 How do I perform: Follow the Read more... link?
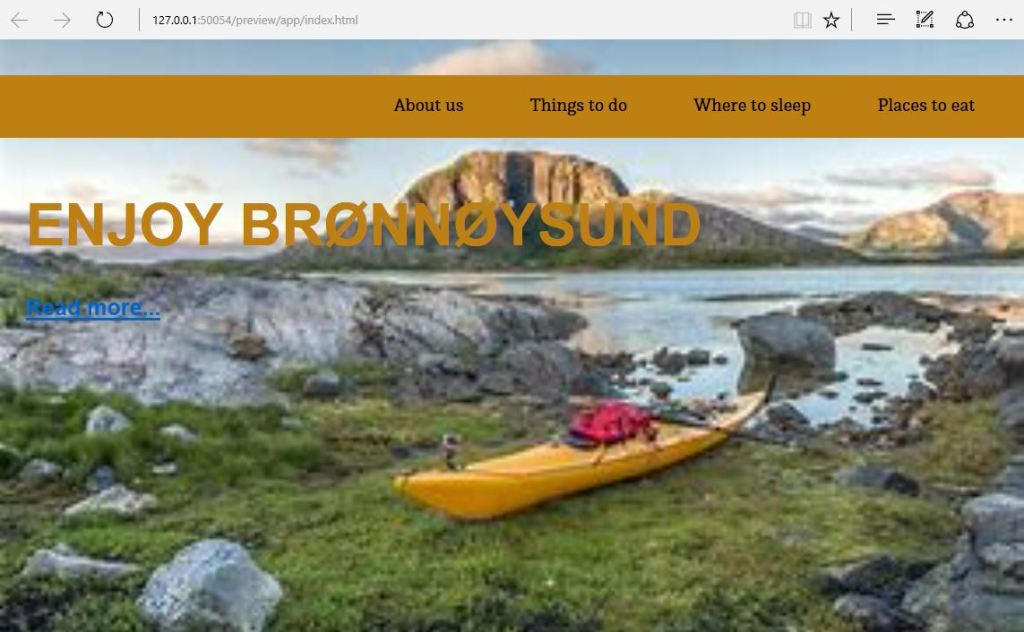[93, 308]
